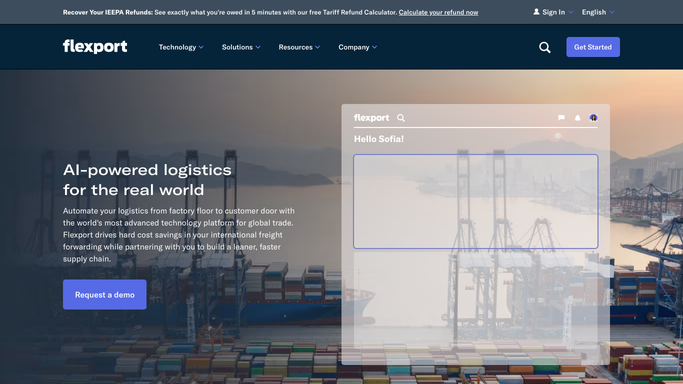
Task: Open the messages flag icon in the preview
Action: click(561, 118)
